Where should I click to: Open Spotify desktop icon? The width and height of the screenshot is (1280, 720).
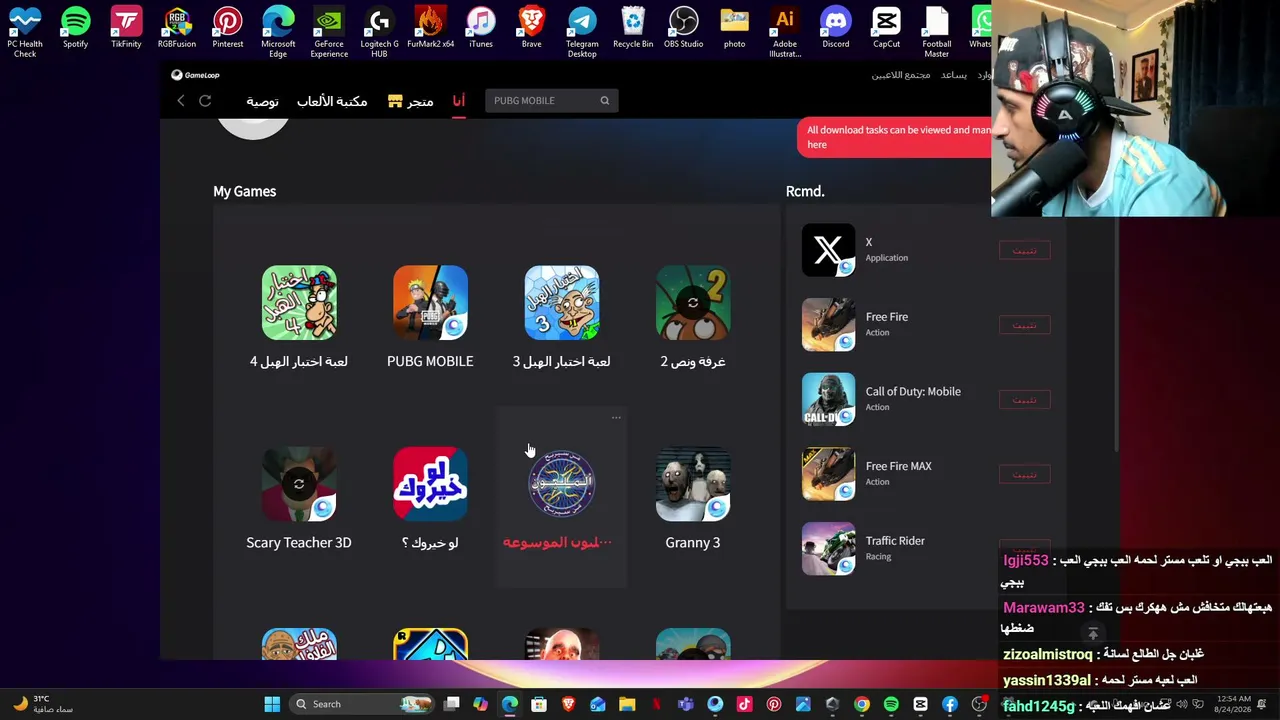point(75,28)
